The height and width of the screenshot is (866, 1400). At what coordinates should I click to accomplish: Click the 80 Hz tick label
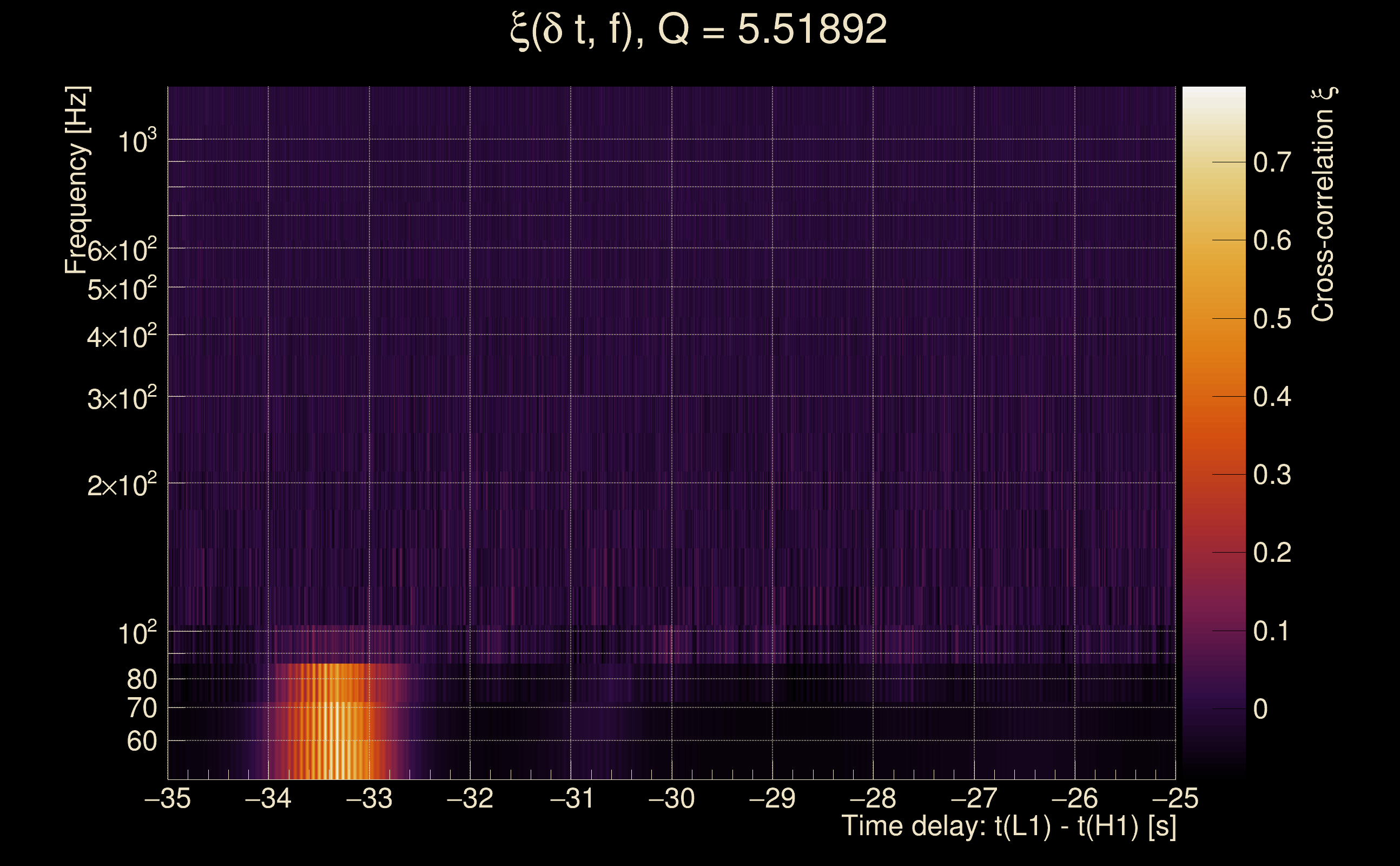[141, 679]
